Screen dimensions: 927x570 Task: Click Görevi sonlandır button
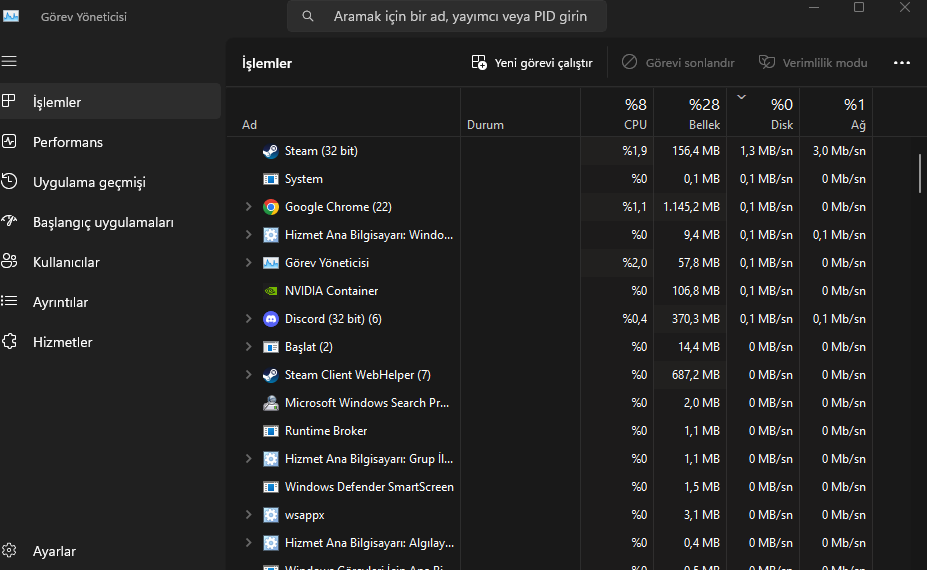(x=678, y=63)
